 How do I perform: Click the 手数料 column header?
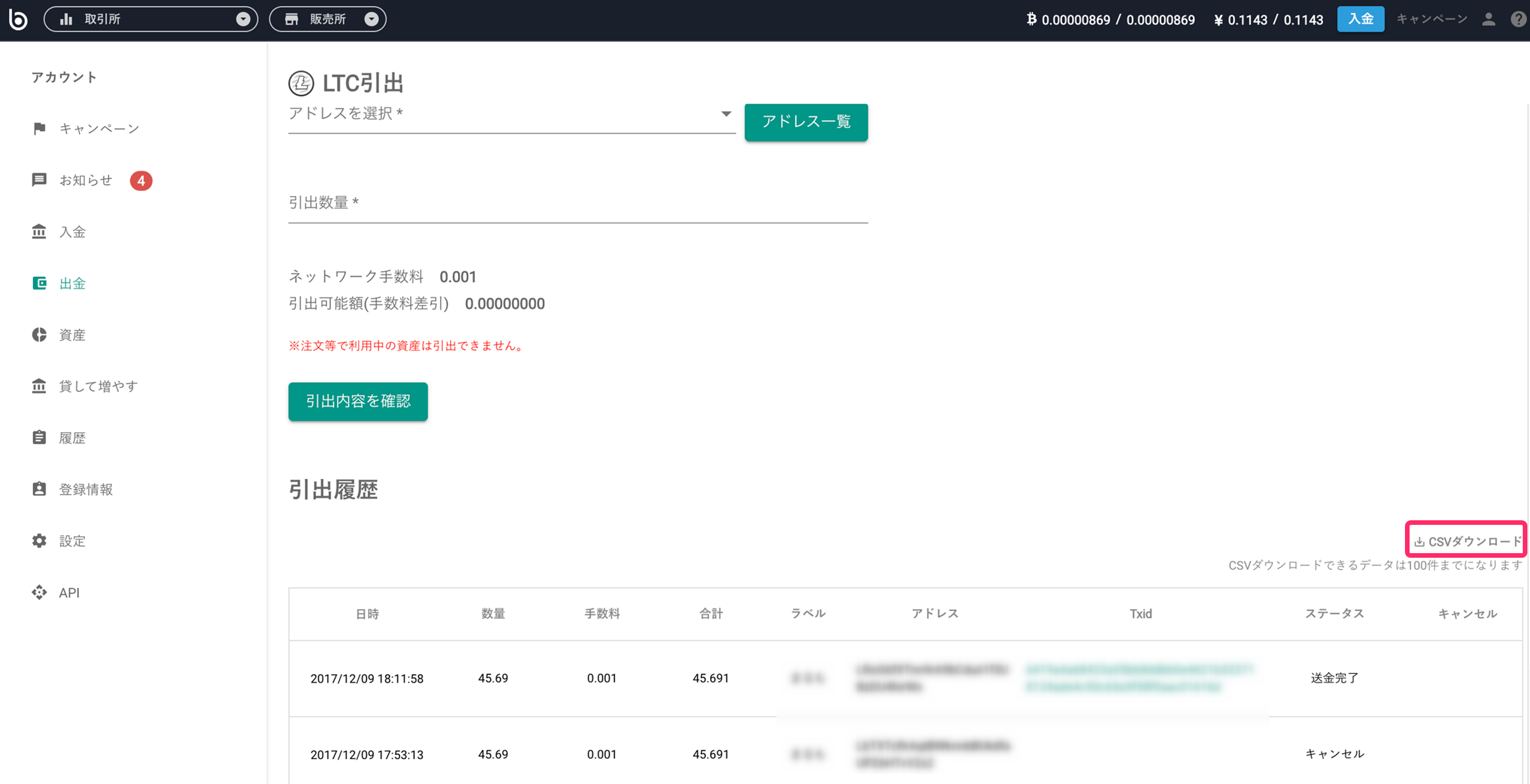[602, 614]
